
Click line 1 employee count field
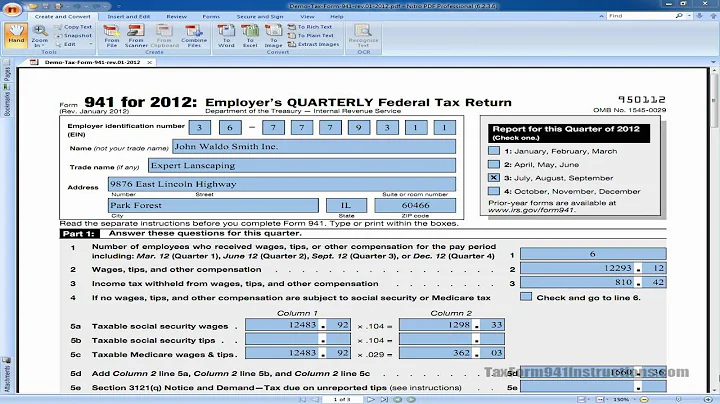(x=593, y=253)
